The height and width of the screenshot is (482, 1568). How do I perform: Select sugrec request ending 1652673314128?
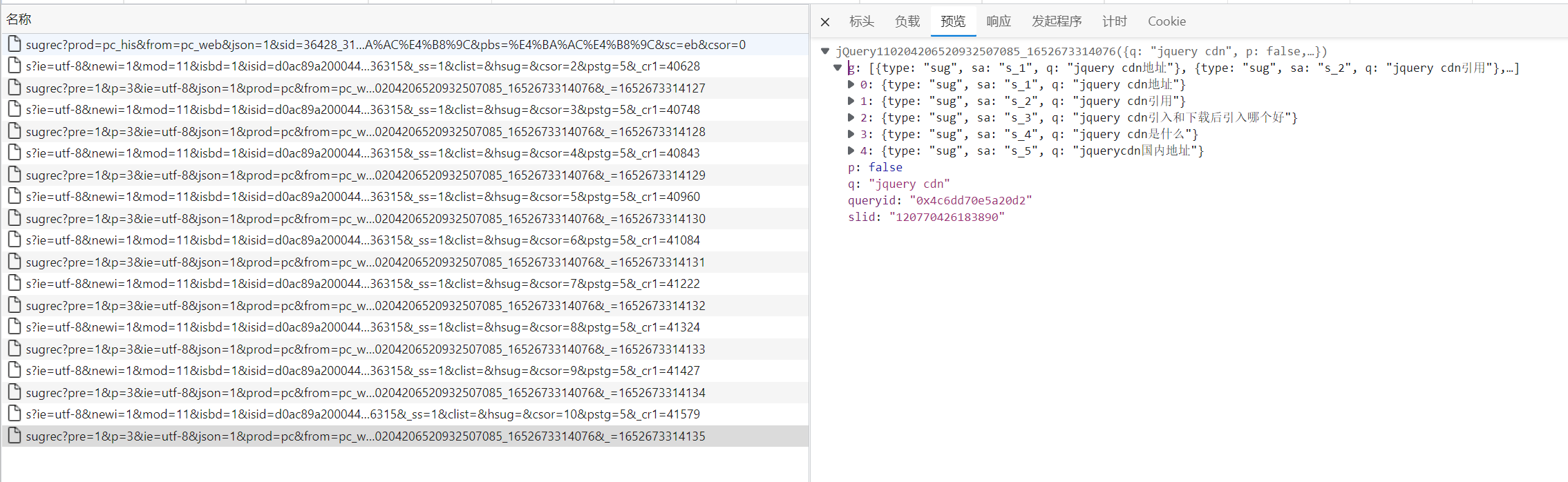click(405, 132)
